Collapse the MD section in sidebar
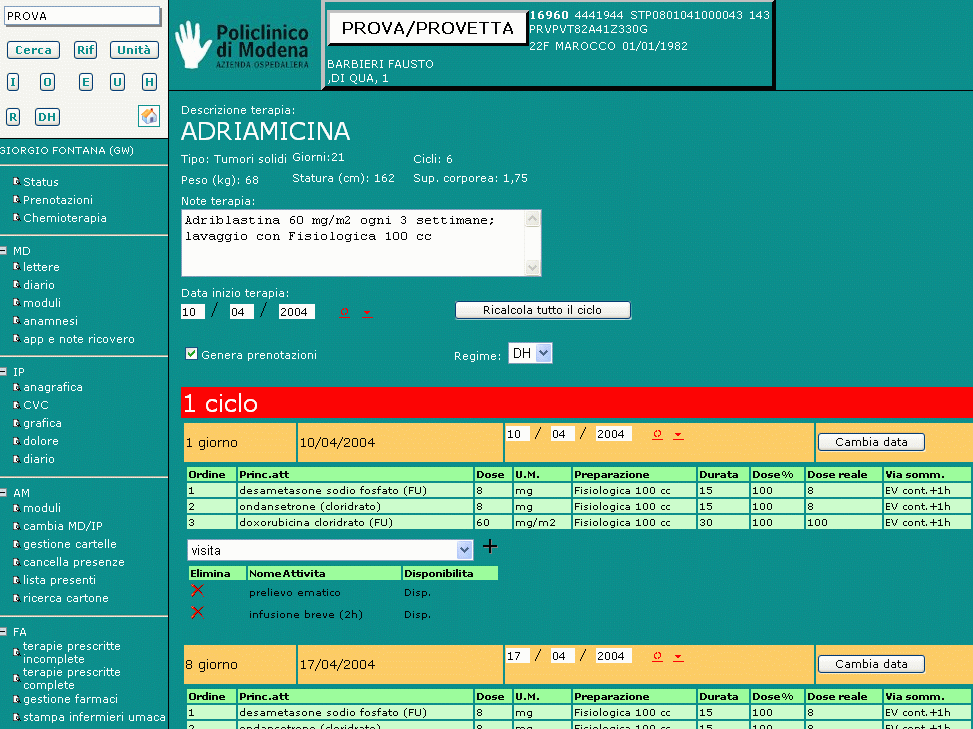Viewport: 973px width, 729px height. click(x=4, y=251)
